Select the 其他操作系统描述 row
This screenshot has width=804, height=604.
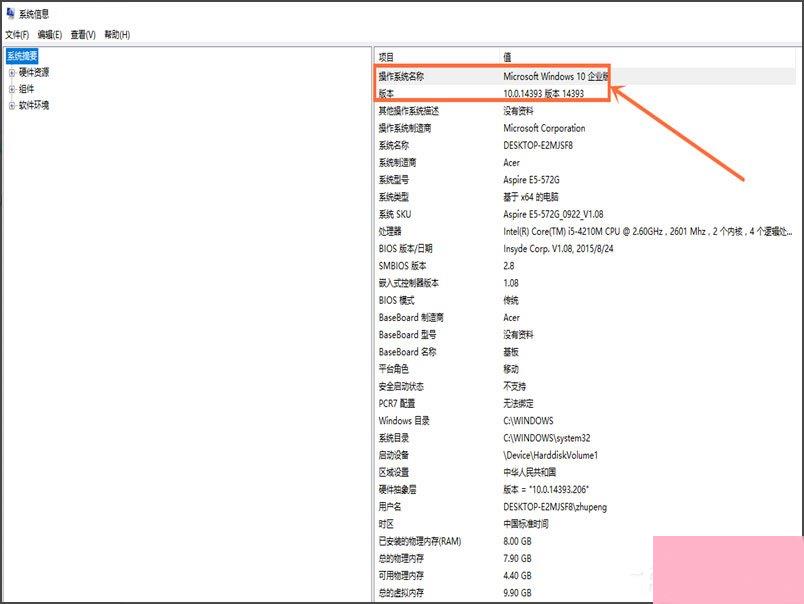pos(585,111)
